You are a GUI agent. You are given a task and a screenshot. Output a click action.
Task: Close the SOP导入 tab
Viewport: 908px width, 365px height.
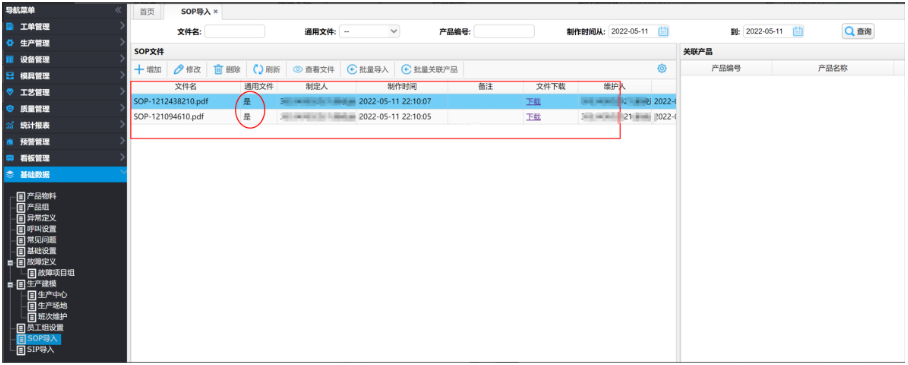point(216,12)
